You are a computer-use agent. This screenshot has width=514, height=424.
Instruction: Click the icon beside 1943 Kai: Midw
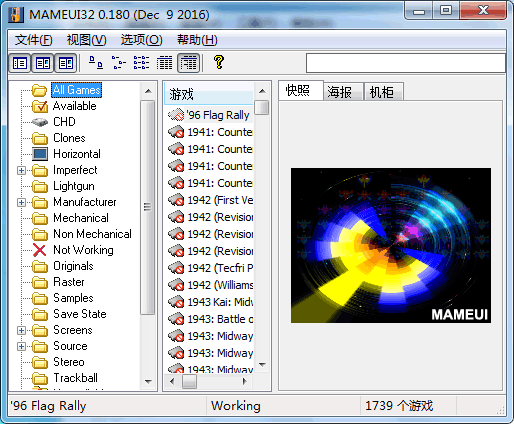pyautogui.click(x=176, y=302)
